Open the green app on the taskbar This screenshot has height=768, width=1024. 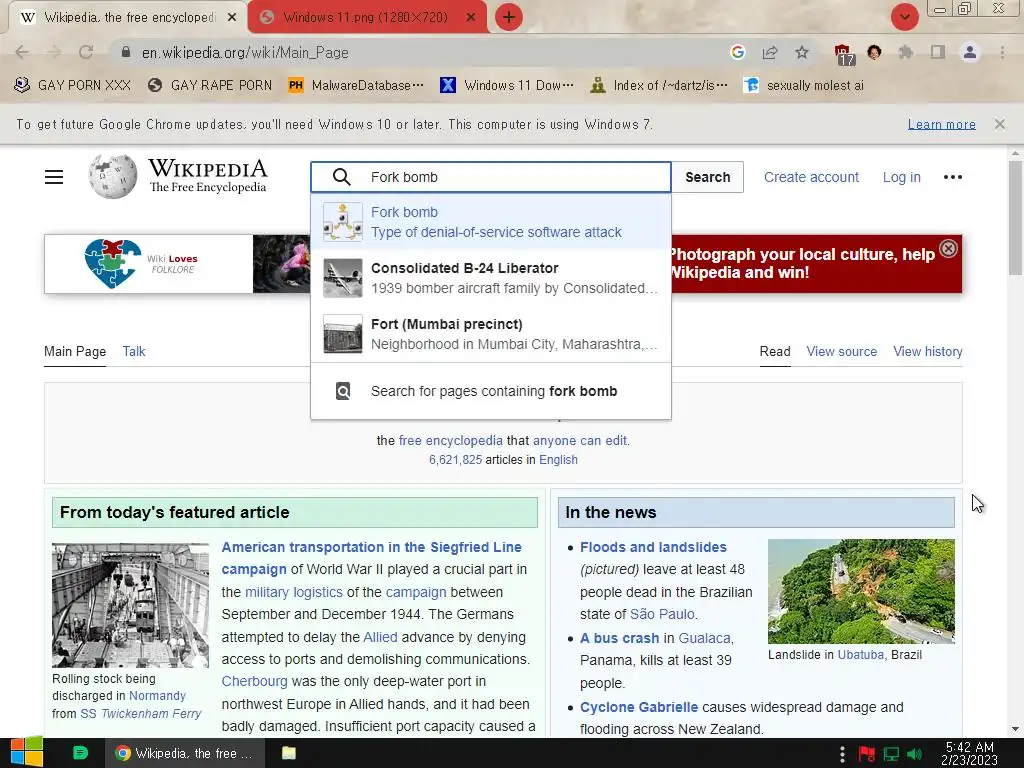(x=80, y=753)
